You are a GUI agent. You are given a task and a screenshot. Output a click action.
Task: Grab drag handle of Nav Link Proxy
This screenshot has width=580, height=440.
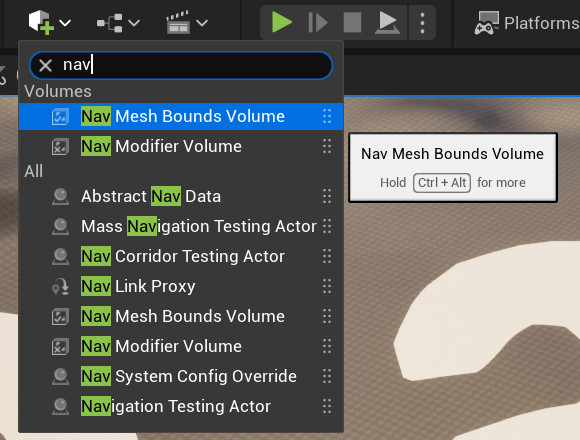327,286
